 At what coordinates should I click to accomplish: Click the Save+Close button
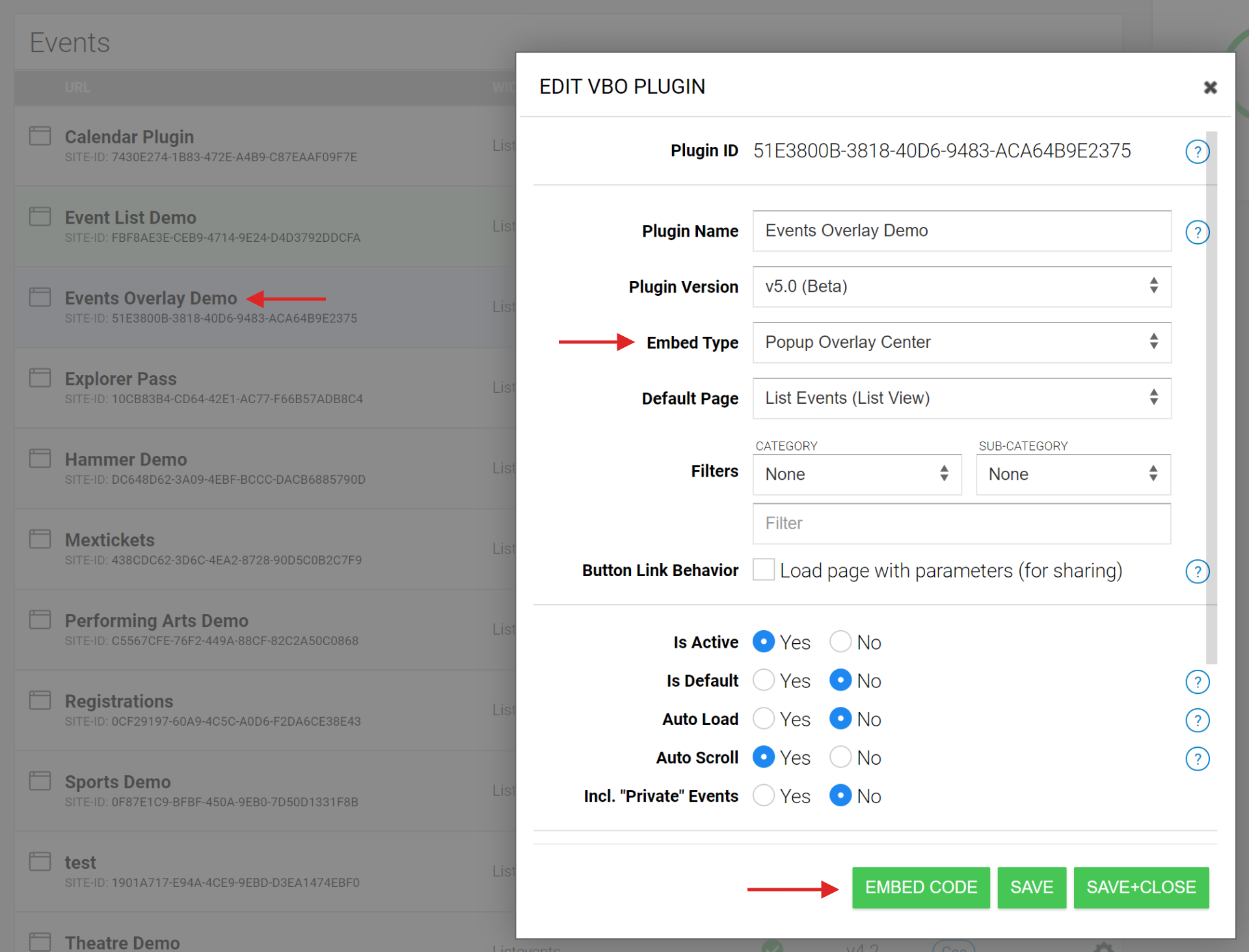click(1141, 888)
